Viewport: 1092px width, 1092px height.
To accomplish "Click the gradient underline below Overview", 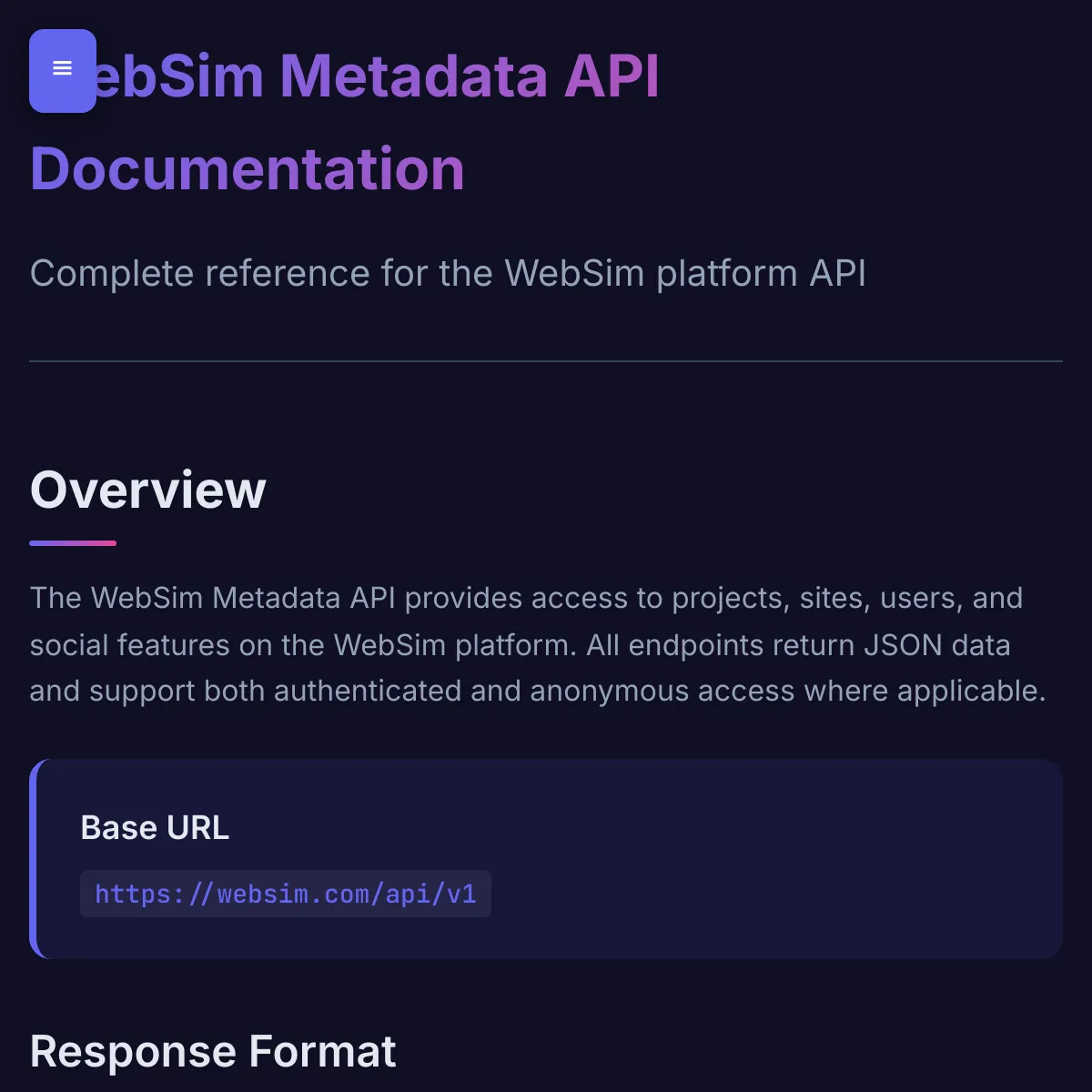I will pyautogui.click(x=73, y=543).
